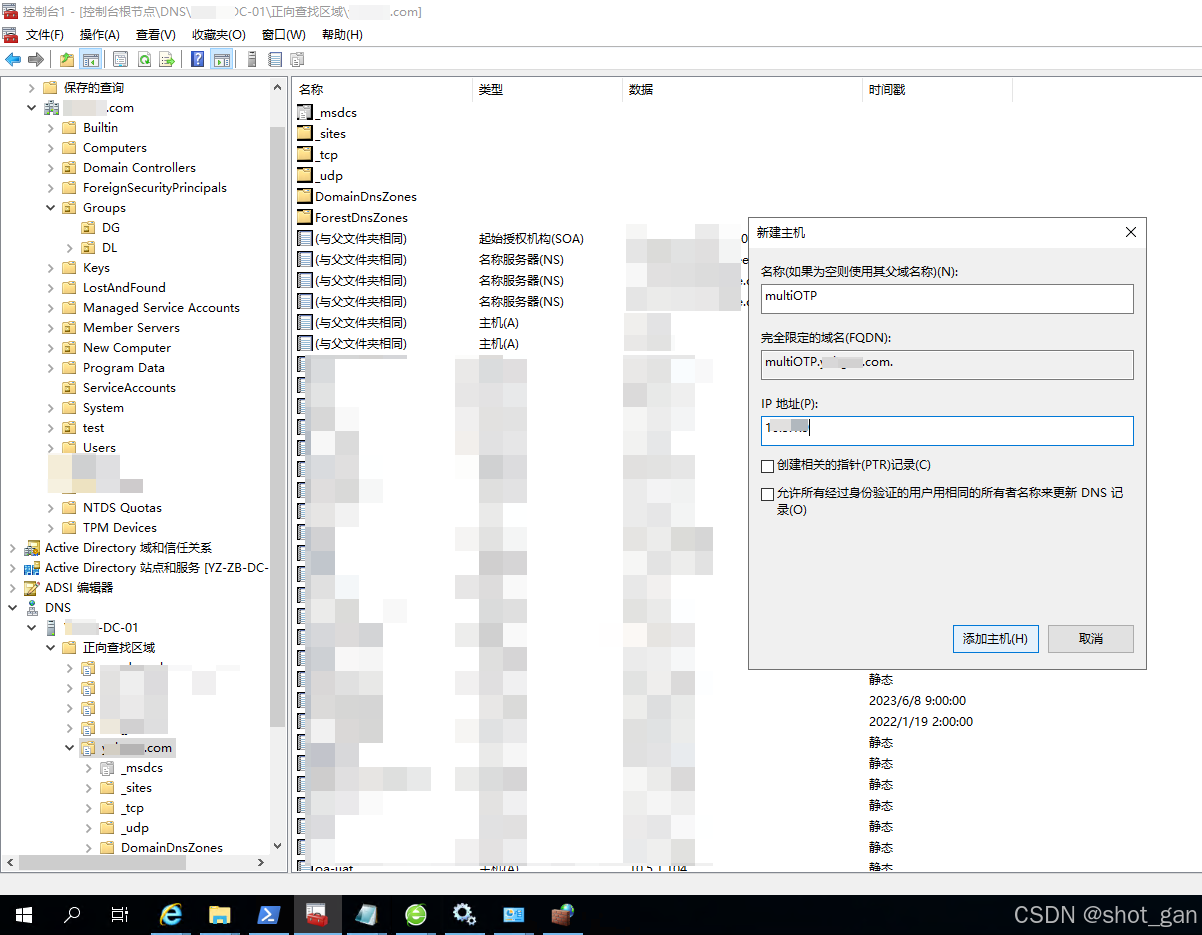Sort list by 名称 column header

(382, 90)
